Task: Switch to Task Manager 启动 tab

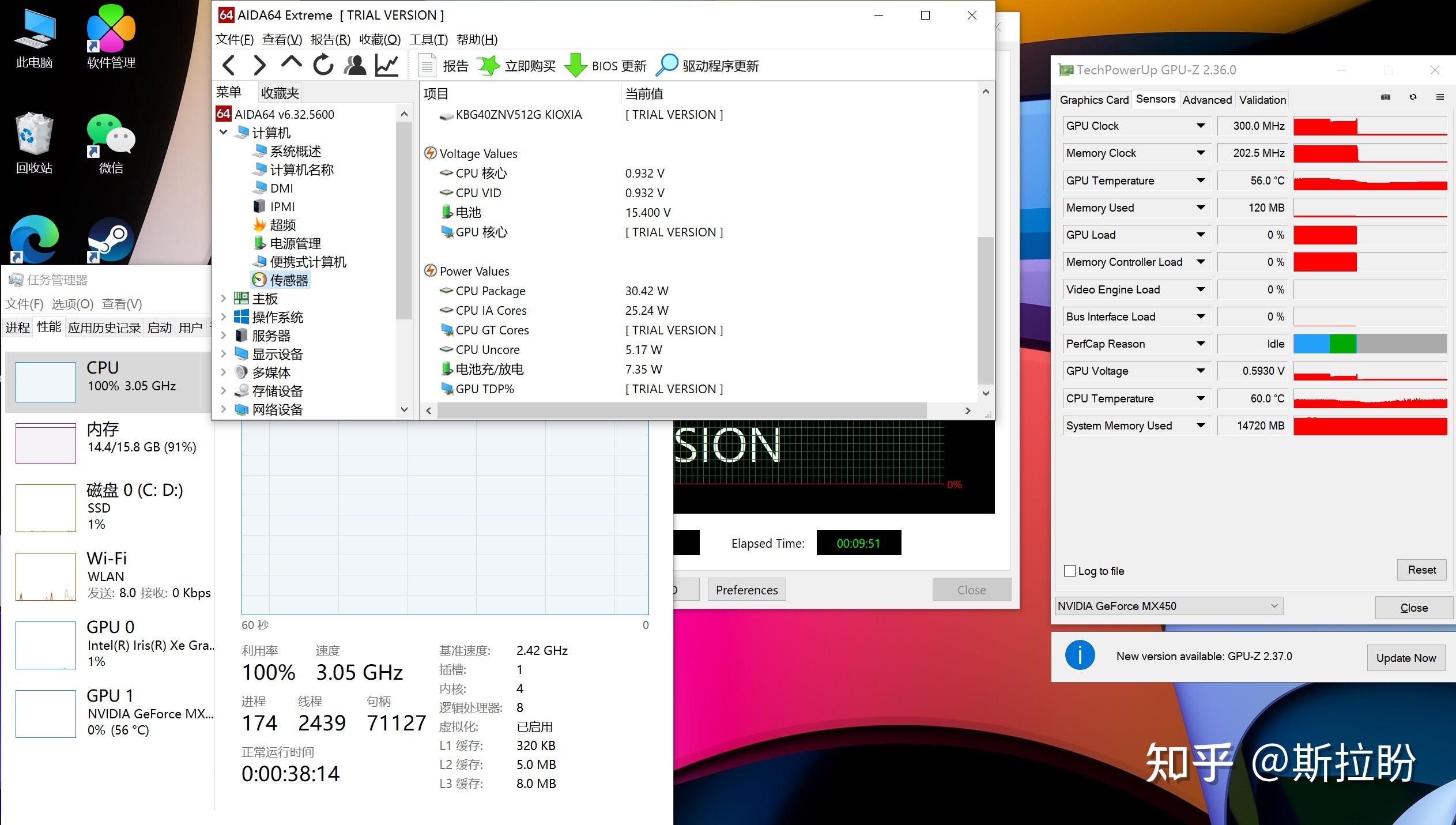Action: point(160,327)
